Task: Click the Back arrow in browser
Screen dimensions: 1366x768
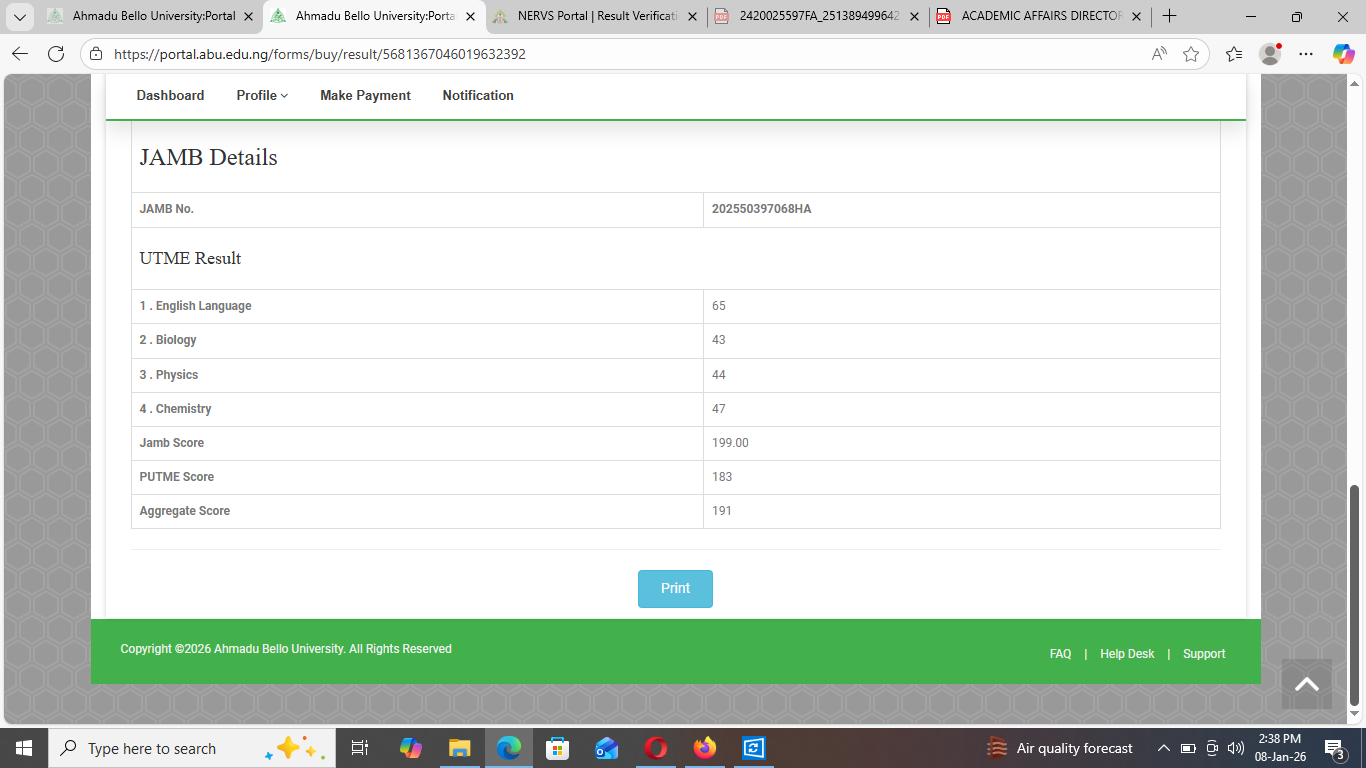Action: tap(20, 54)
